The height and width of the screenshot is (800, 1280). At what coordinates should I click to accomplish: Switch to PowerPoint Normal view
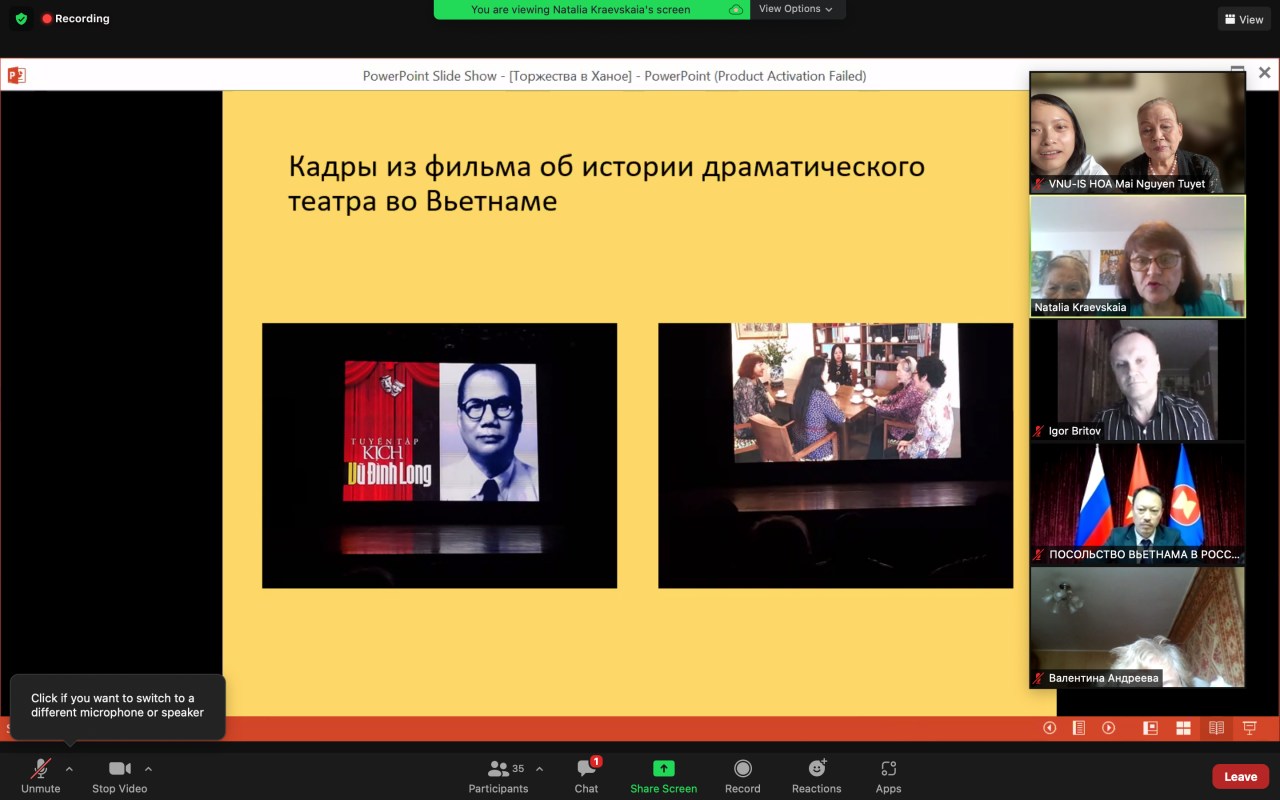[x=1151, y=728]
